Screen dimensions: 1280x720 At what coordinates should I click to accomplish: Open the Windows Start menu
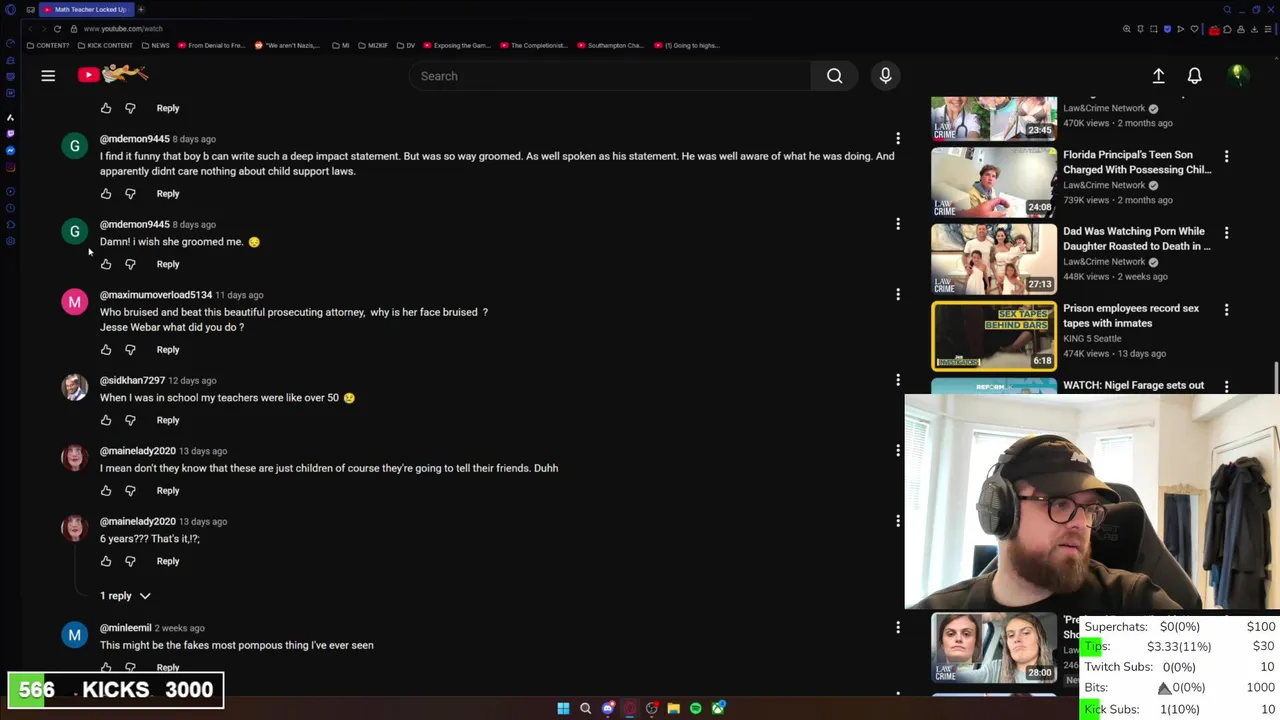tap(563, 708)
